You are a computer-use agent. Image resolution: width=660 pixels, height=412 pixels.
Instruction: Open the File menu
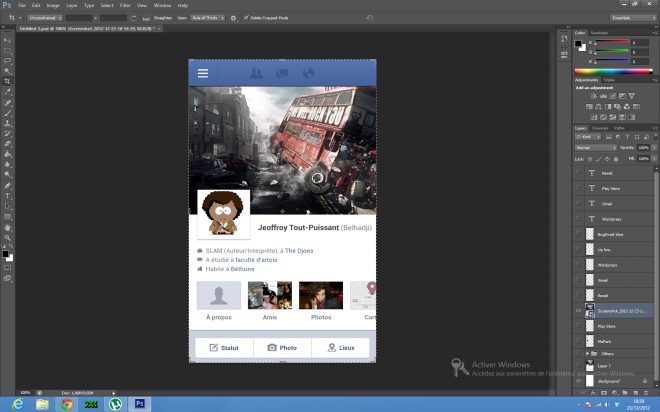pos(22,5)
